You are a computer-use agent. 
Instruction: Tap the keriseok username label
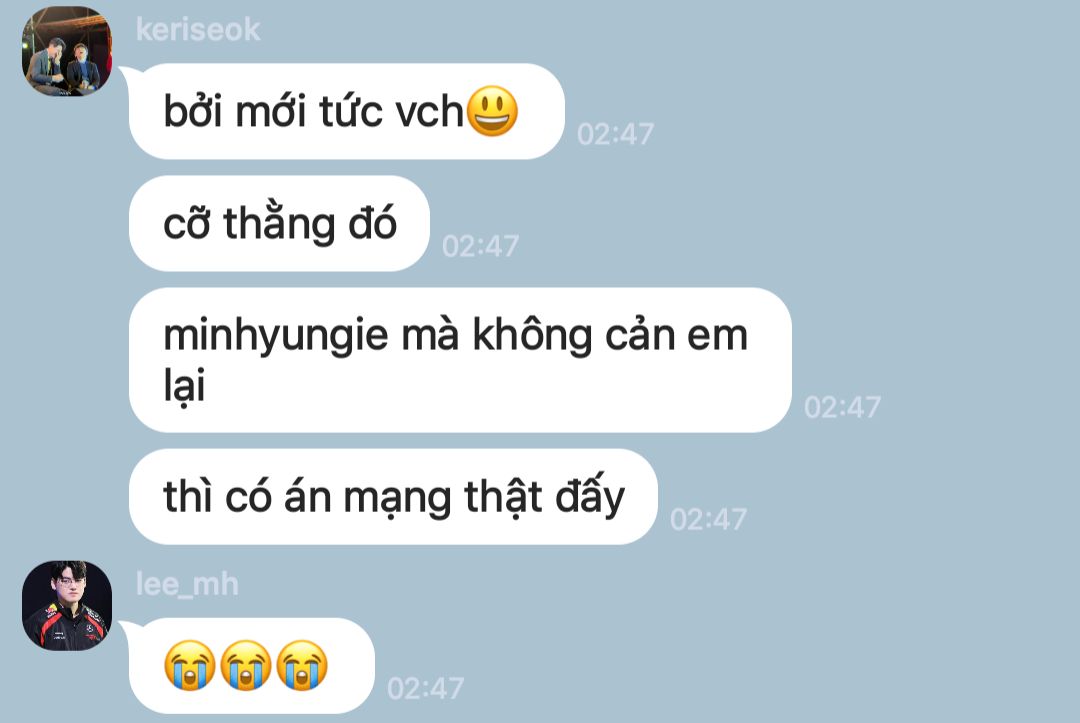tap(198, 30)
